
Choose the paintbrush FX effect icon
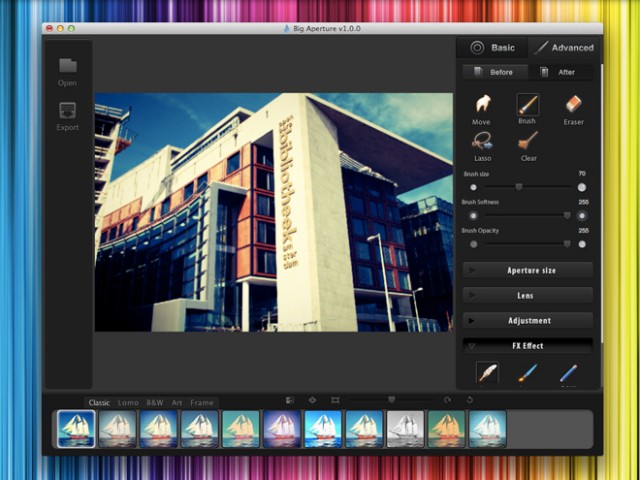click(x=527, y=373)
